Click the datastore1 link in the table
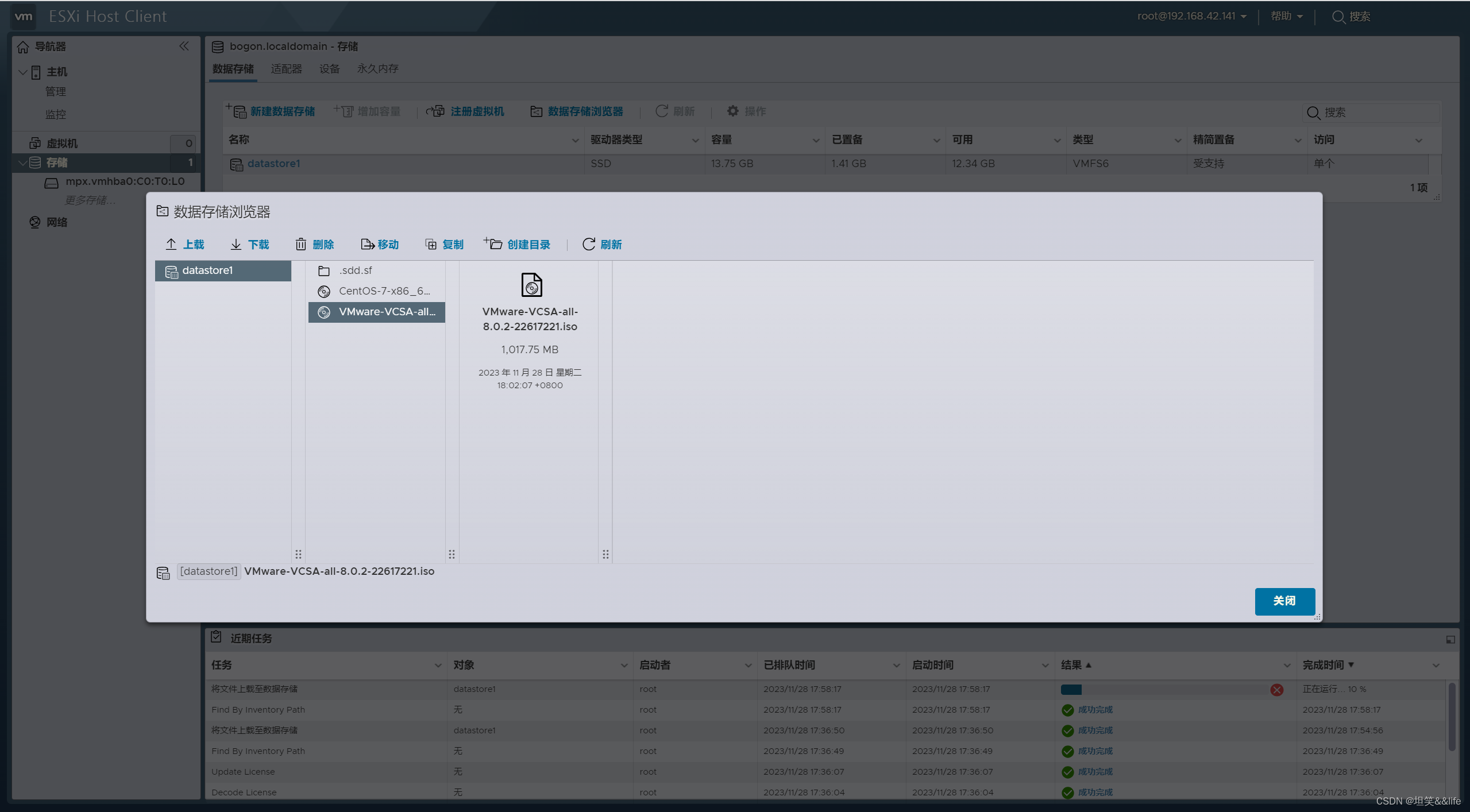The width and height of the screenshot is (1470, 812). click(x=274, y=164)
